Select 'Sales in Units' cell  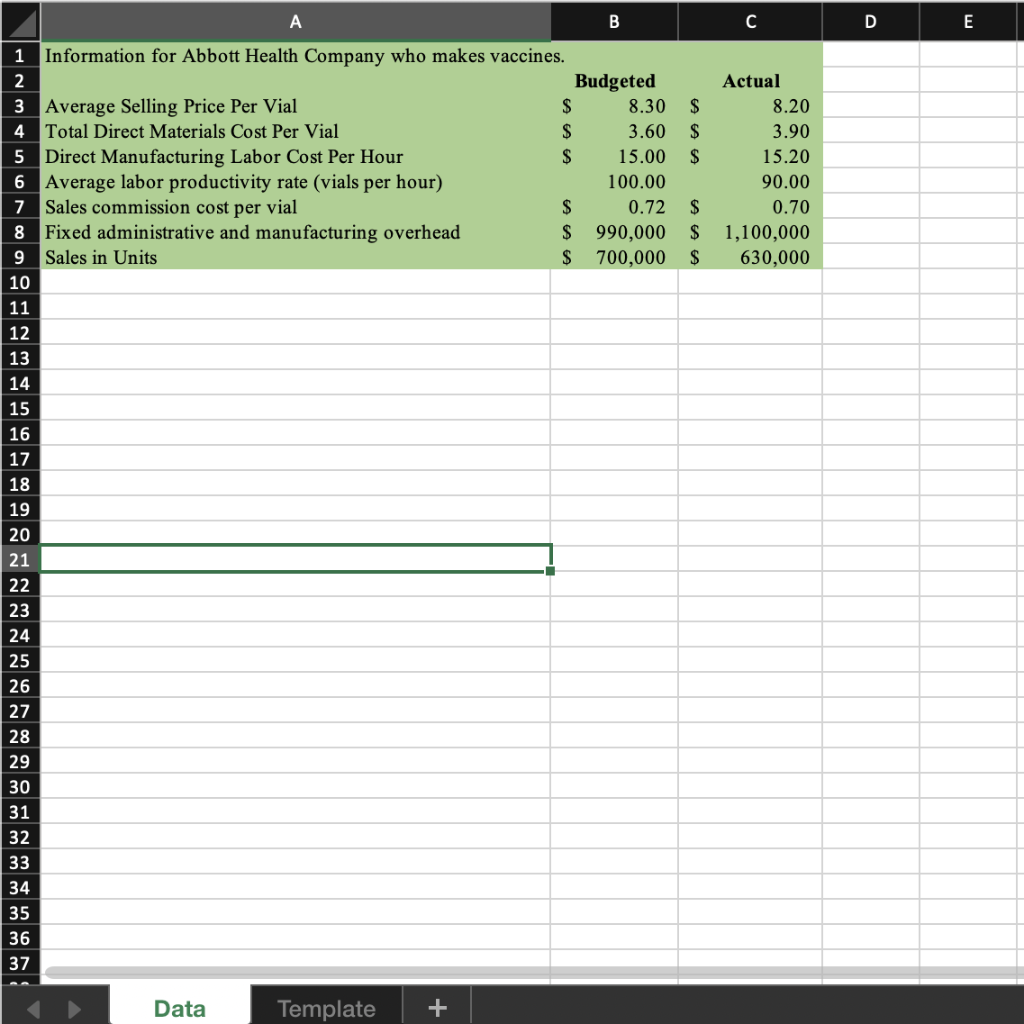click(295, 257)
